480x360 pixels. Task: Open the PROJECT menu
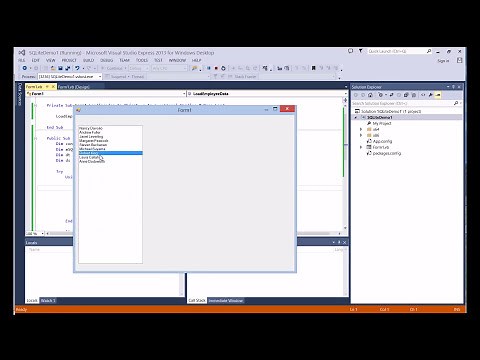click(69, 60)
